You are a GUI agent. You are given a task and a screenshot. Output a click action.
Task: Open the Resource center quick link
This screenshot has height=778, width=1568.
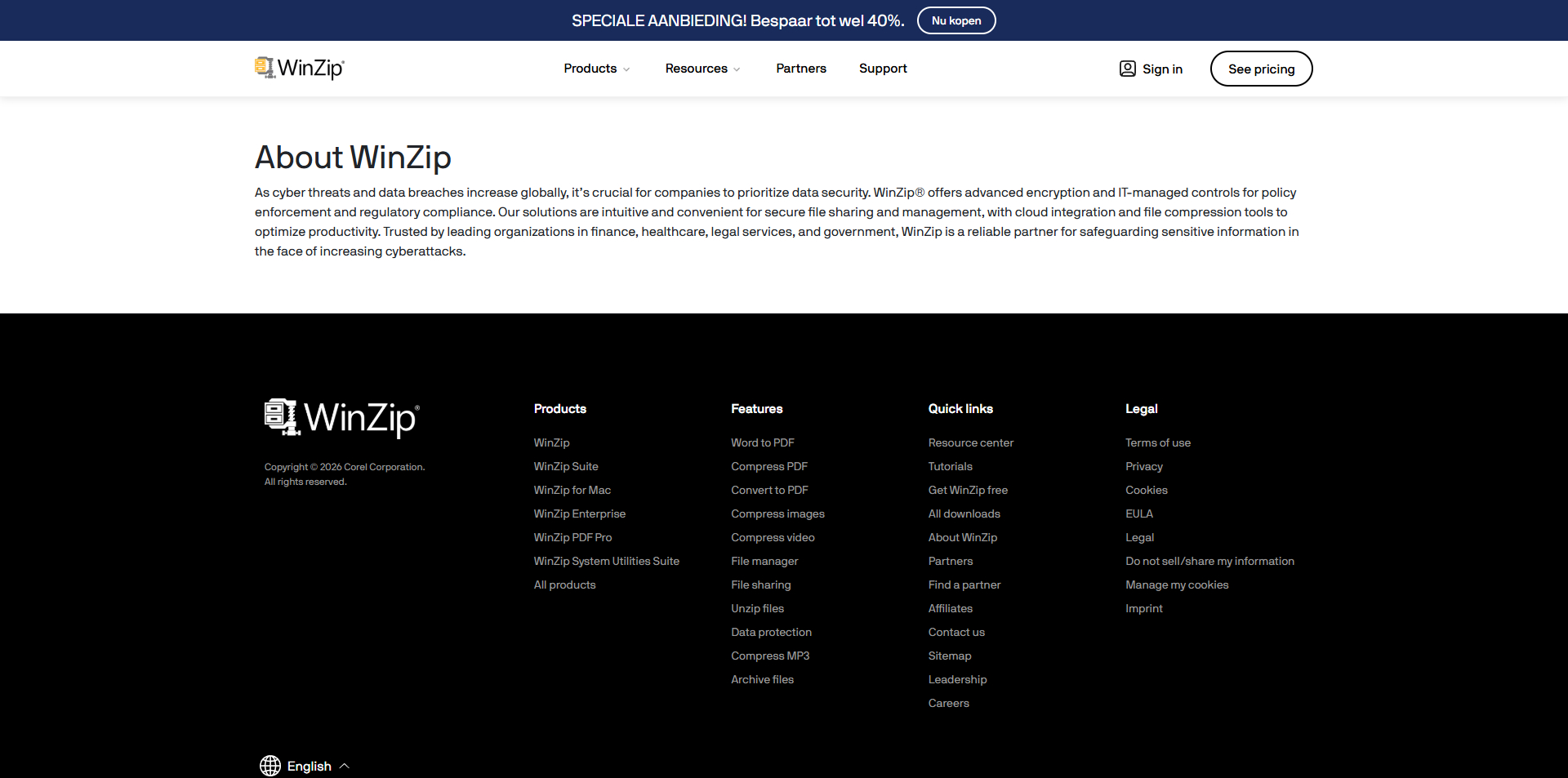coord(970,442)
